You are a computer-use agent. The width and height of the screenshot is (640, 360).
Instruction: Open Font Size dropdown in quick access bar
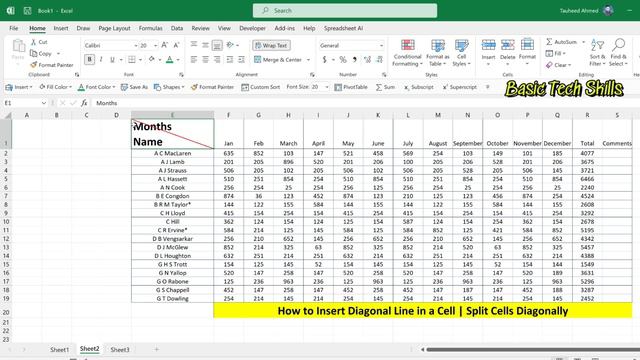[327, 87]
